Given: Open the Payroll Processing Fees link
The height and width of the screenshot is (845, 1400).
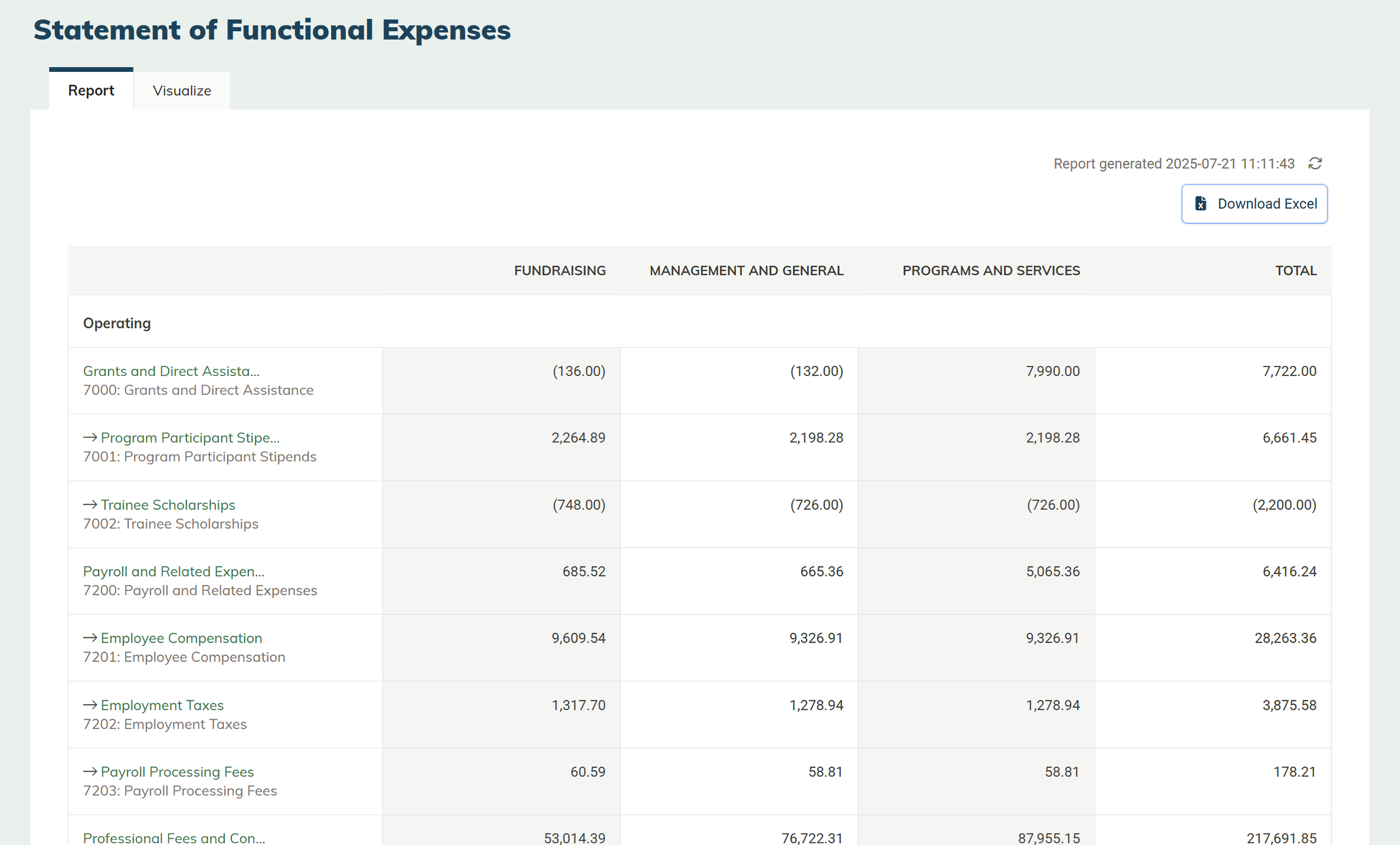Looking at the screenshot, I should [x=177, y=772].
